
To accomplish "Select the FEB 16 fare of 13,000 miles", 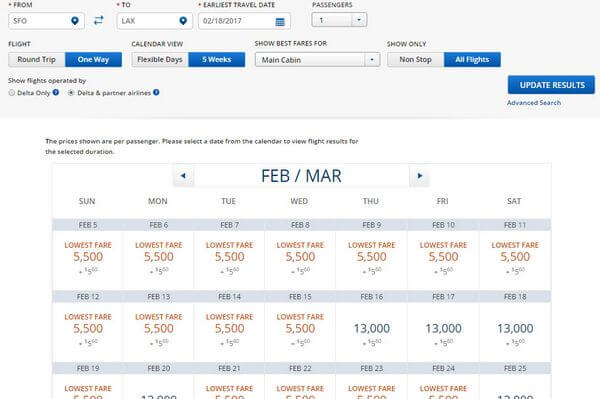I will (372, 331).
